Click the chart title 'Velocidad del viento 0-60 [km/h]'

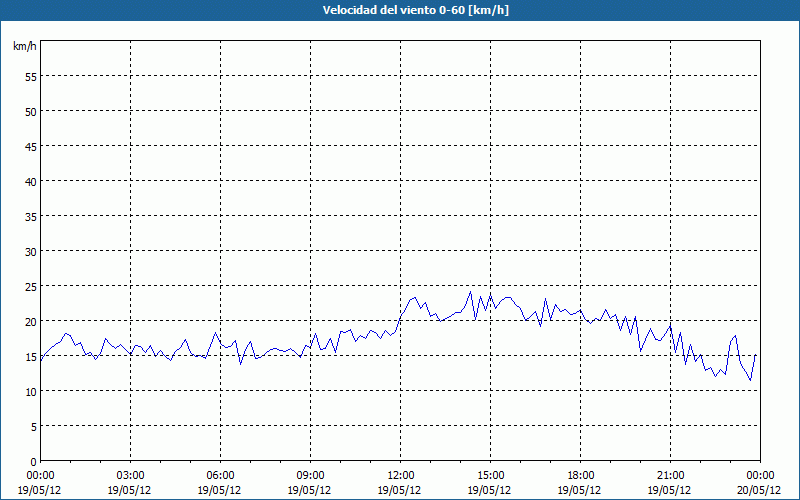[x=415, y=10]
